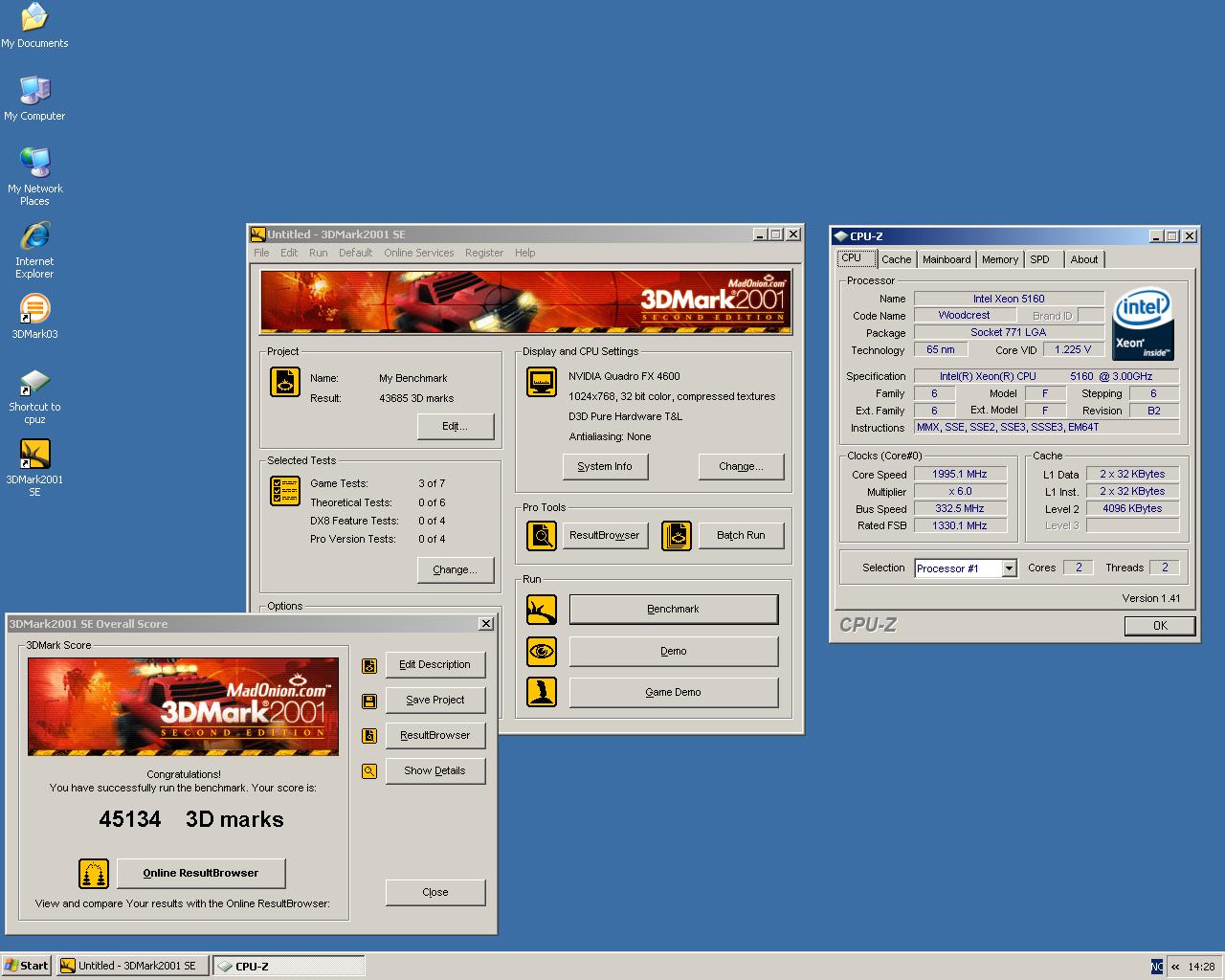Click Change... under Display and CPU Settings
Viewport: 1225px width, 980px height.
[742, 466]
